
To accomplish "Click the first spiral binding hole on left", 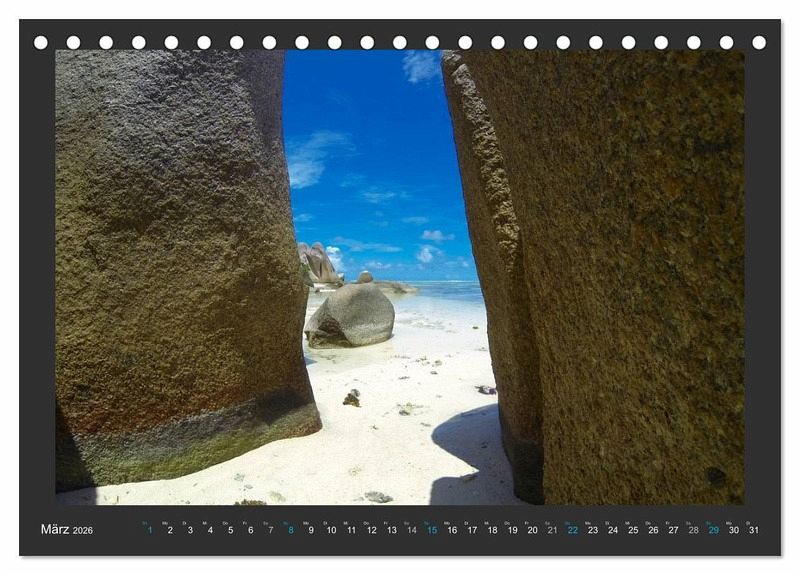I will tap(41, 42).
